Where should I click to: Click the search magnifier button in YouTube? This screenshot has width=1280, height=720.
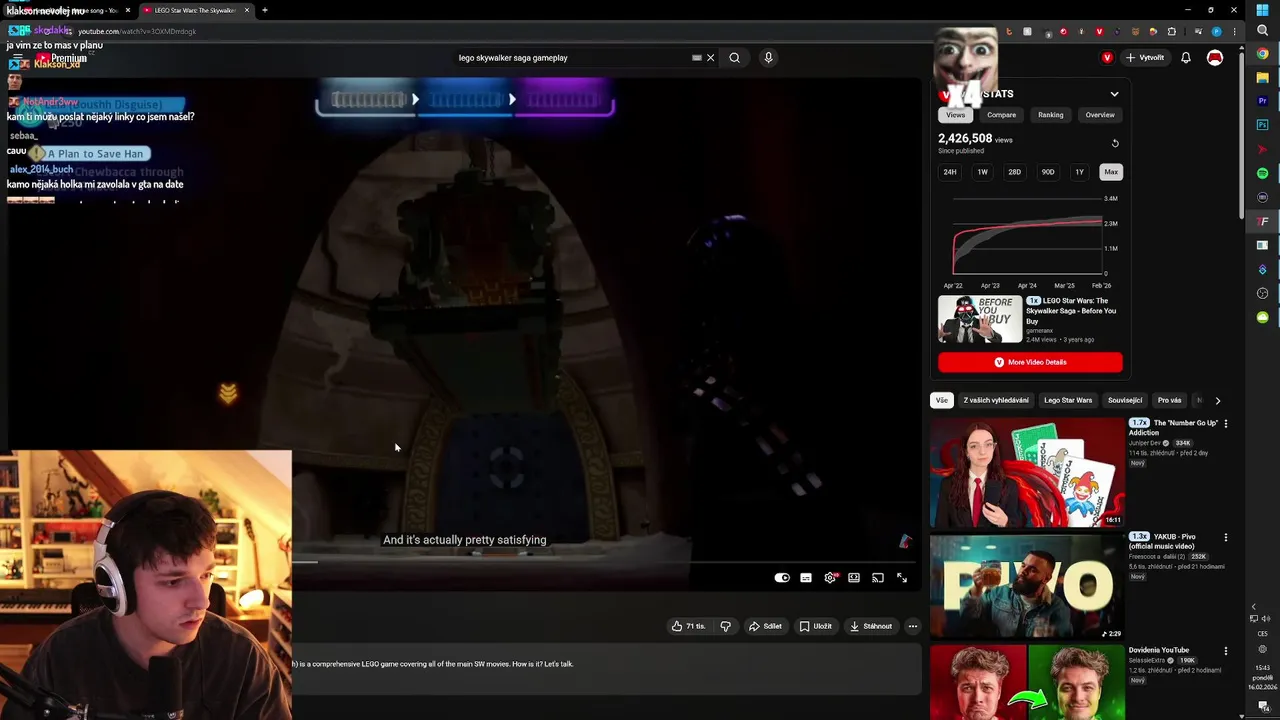pyautogui.click(x=734, y=58)
